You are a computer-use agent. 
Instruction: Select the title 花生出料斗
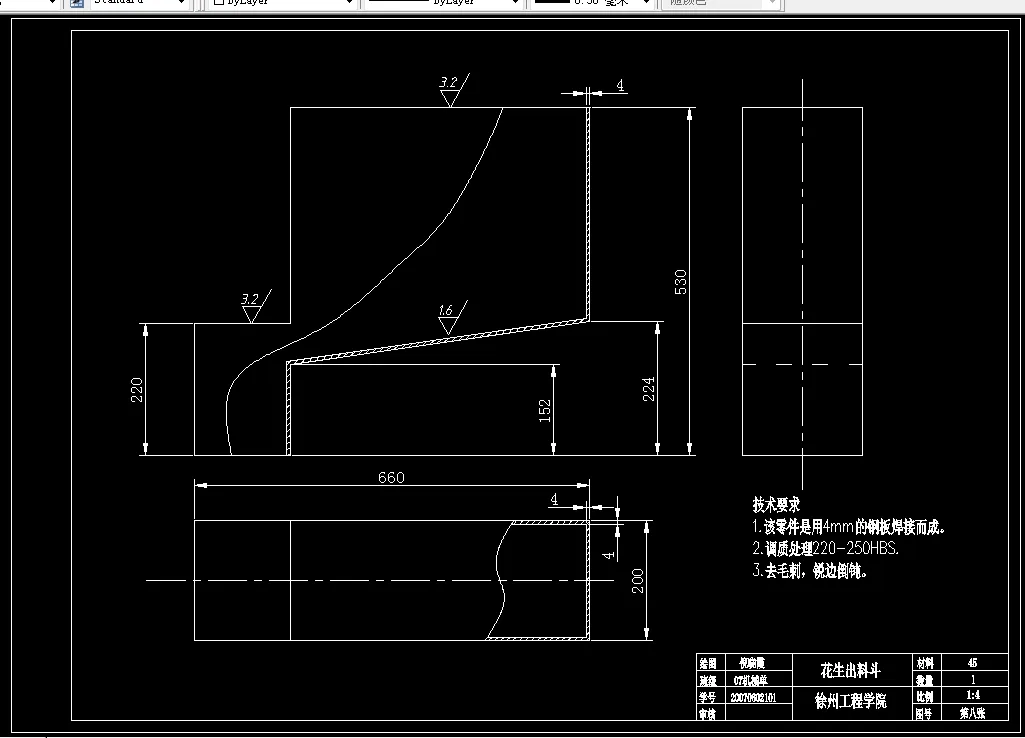pyautogui.click(x=850, y=670)
